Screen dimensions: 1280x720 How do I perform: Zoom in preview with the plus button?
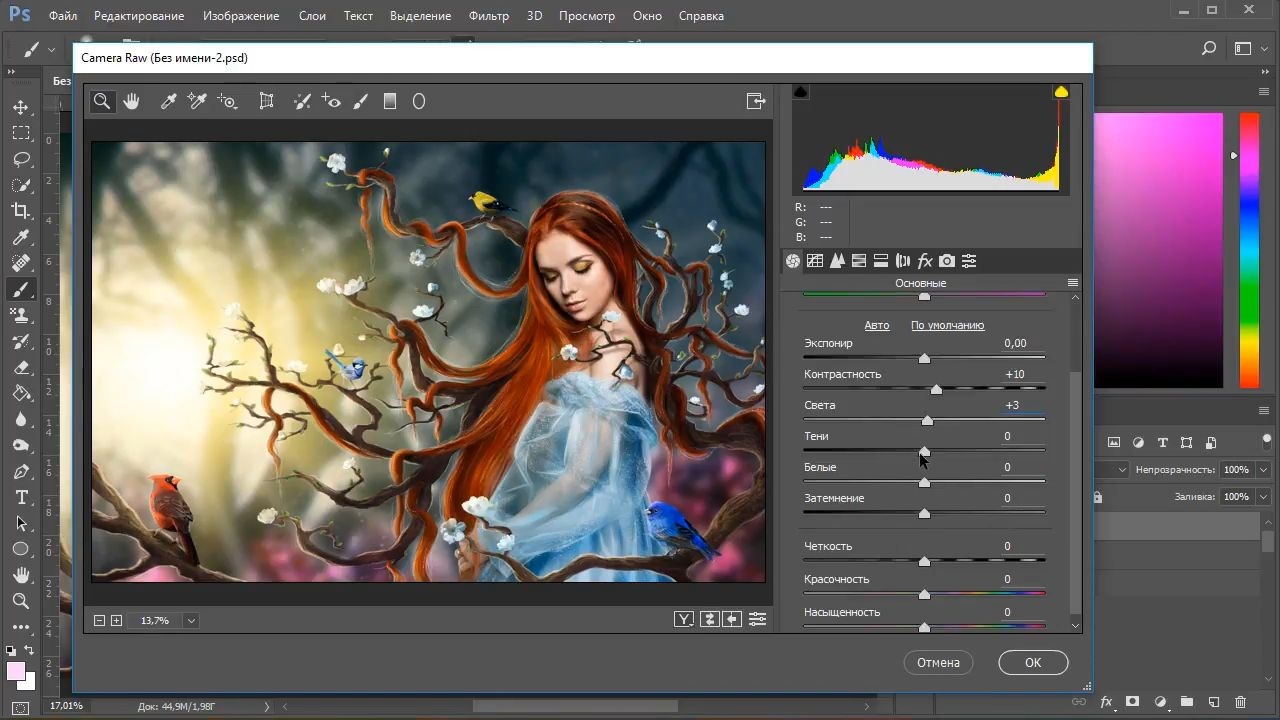coord(116,621)
